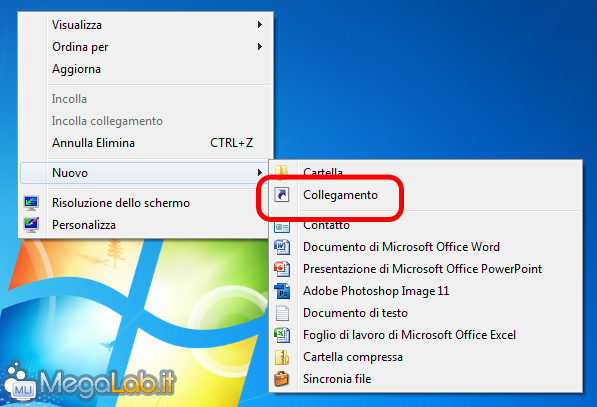
Task: Click the compressed zip folder icon
Action: coord(282,357)
